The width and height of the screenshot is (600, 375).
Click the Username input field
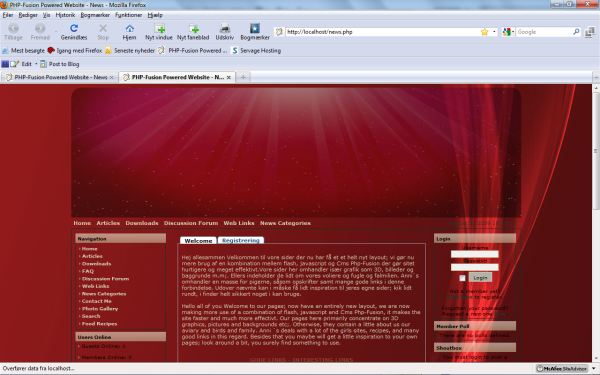(474, 254)
